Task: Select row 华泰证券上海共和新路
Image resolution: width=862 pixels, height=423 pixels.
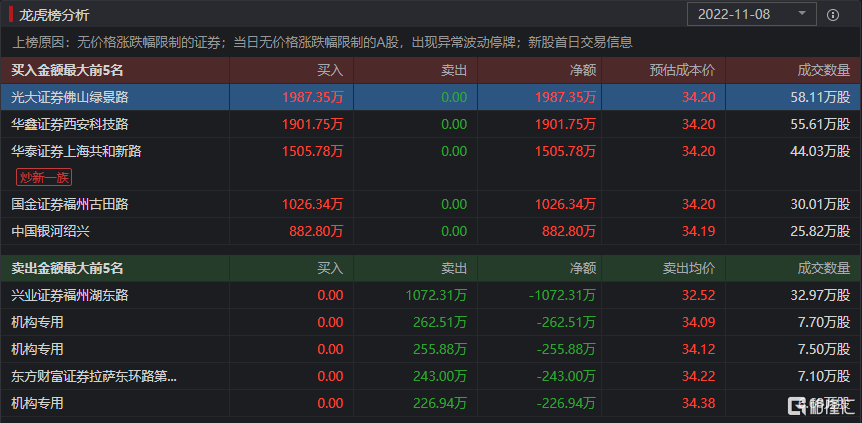Action: (431, 164)
